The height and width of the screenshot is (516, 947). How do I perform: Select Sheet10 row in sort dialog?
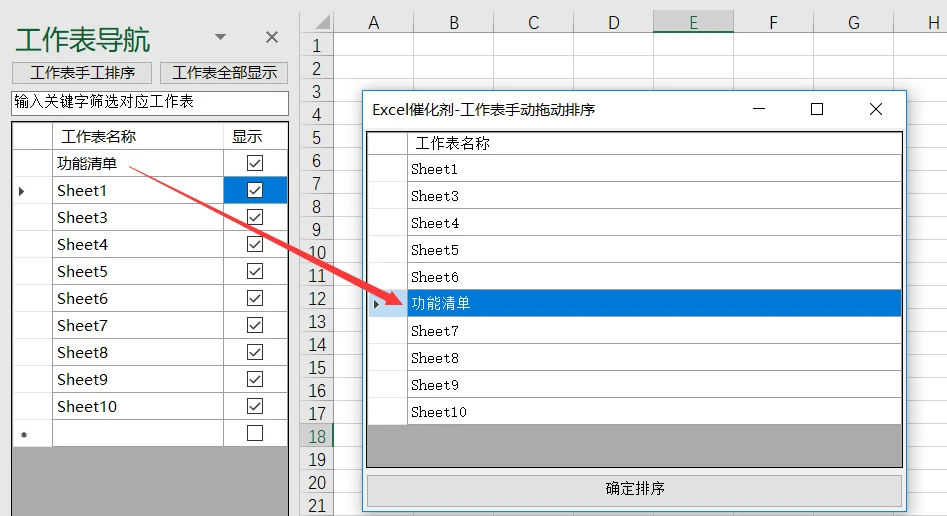coord(654,412)
